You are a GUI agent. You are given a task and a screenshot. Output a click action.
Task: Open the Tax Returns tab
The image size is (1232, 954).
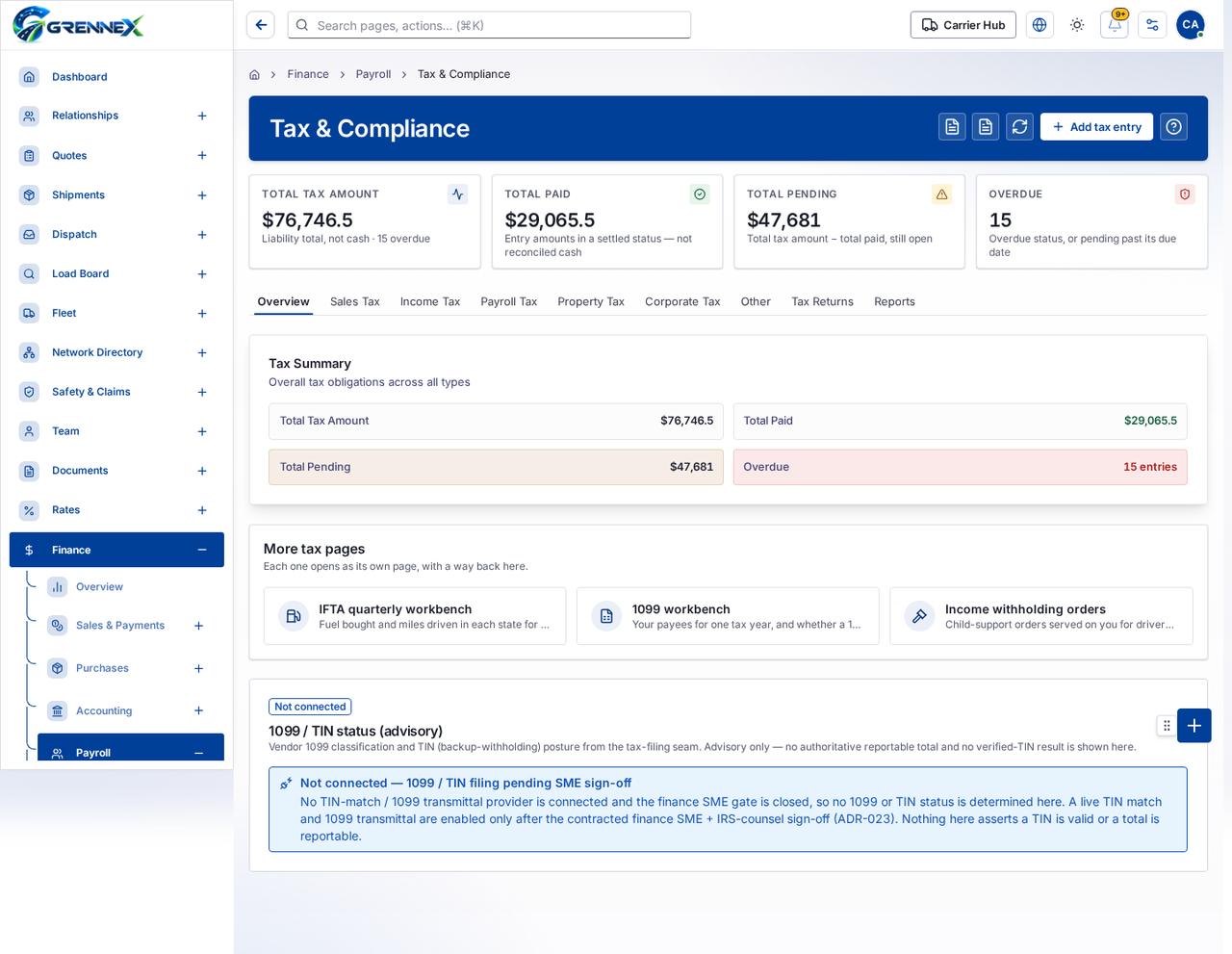point(822,301)
